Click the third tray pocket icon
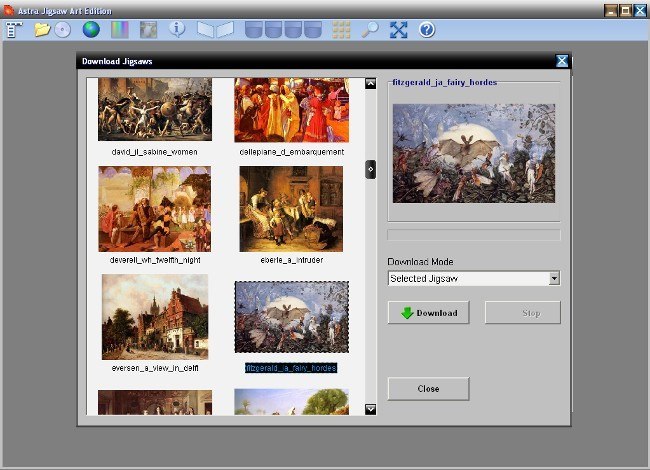The height and width of the screenshot is (470, 650). [x=293, y=30]
